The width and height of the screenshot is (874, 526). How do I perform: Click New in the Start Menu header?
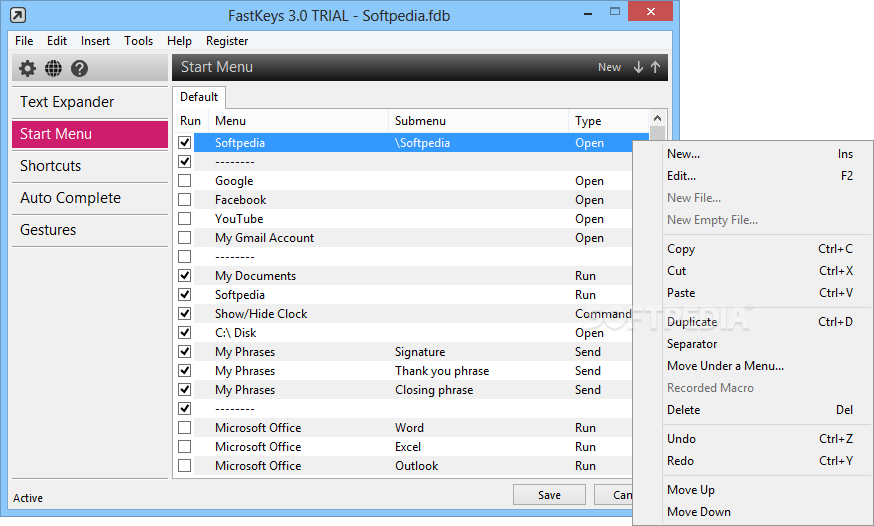pyautogui.click(x=609, y=67)
